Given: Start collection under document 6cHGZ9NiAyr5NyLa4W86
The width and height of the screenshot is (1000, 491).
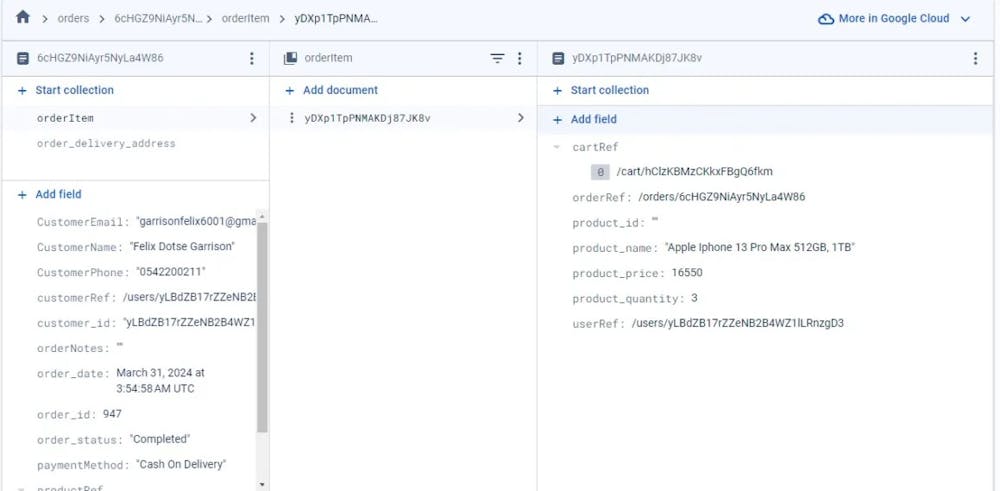Looking at the screenshot, I should [74, 90].
